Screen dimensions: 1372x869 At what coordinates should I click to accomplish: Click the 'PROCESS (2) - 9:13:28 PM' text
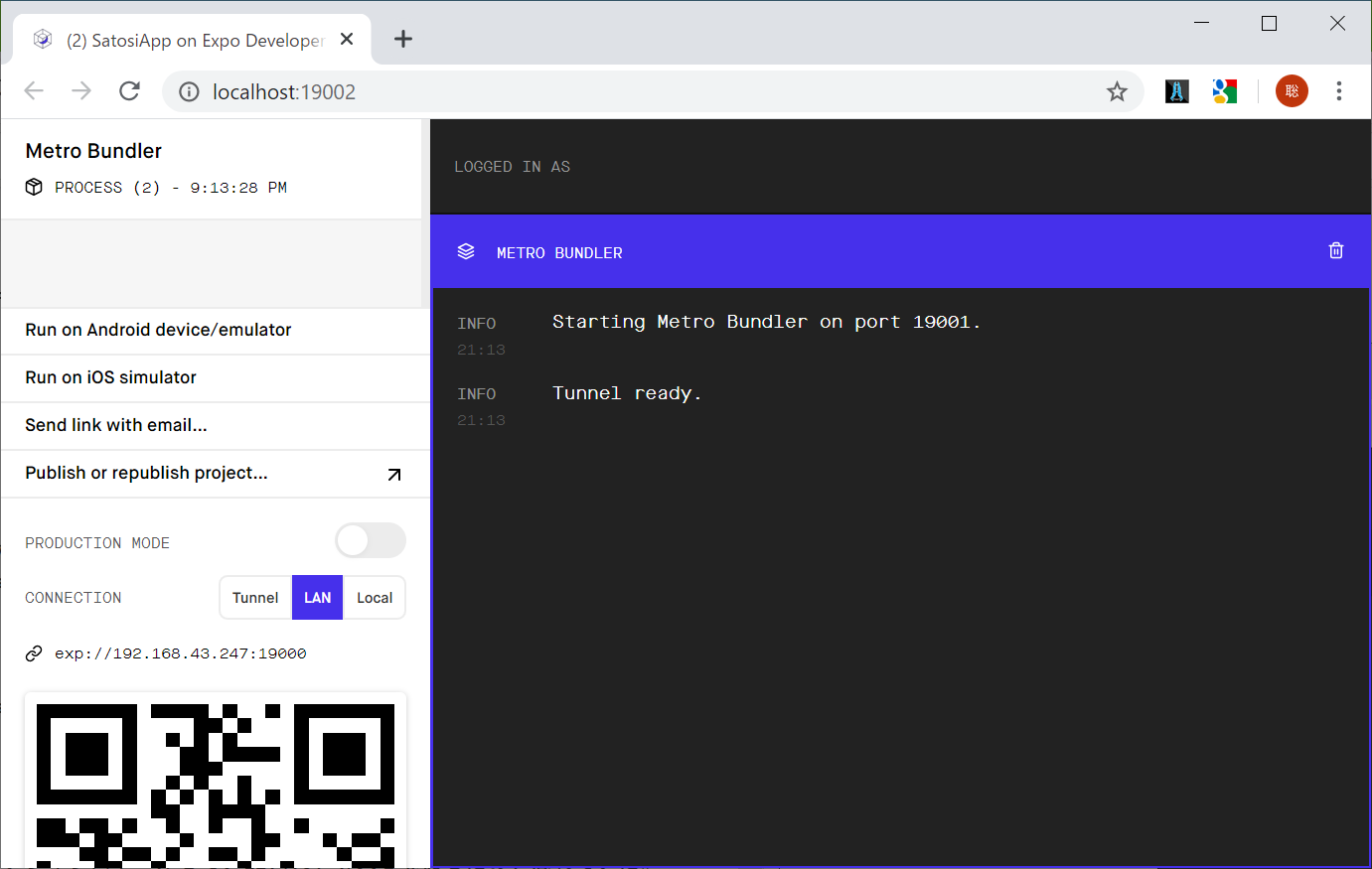[171, 188]
